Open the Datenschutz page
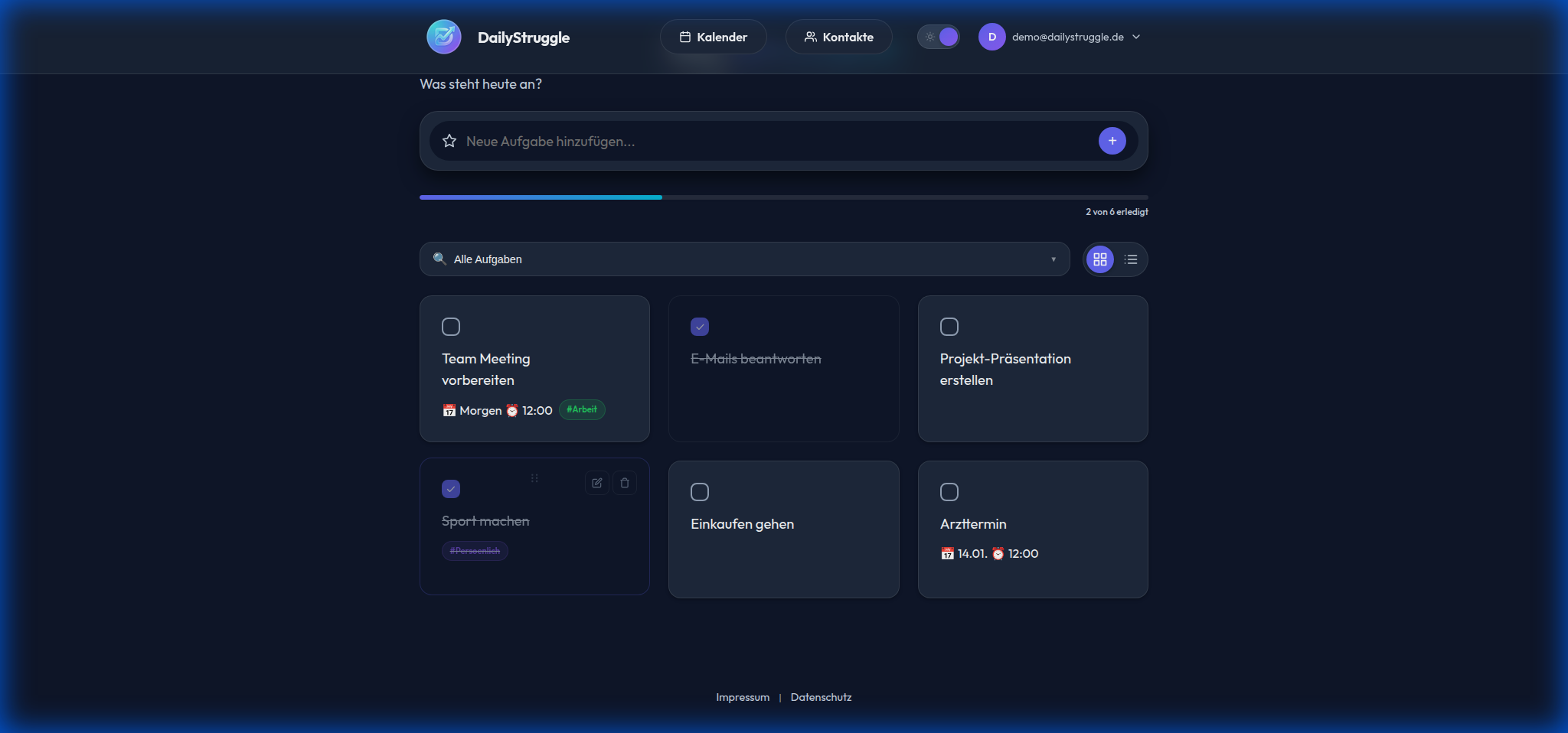The image size is (1568, 733). (x=821, y=697)
